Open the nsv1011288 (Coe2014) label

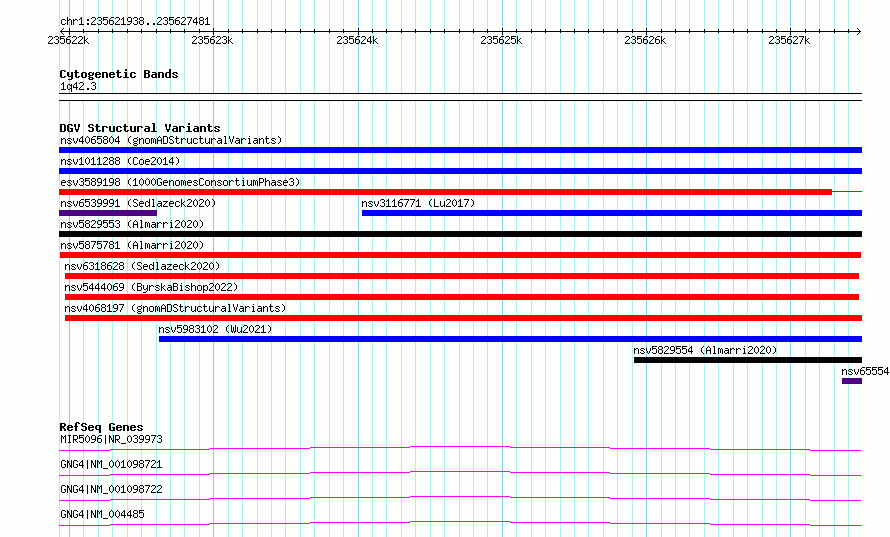click(x=120, y=161)
